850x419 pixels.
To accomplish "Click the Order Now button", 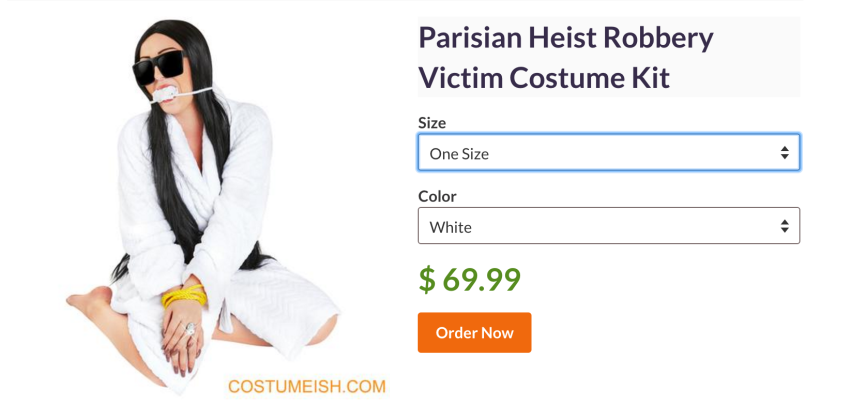I will coord(474,332).
